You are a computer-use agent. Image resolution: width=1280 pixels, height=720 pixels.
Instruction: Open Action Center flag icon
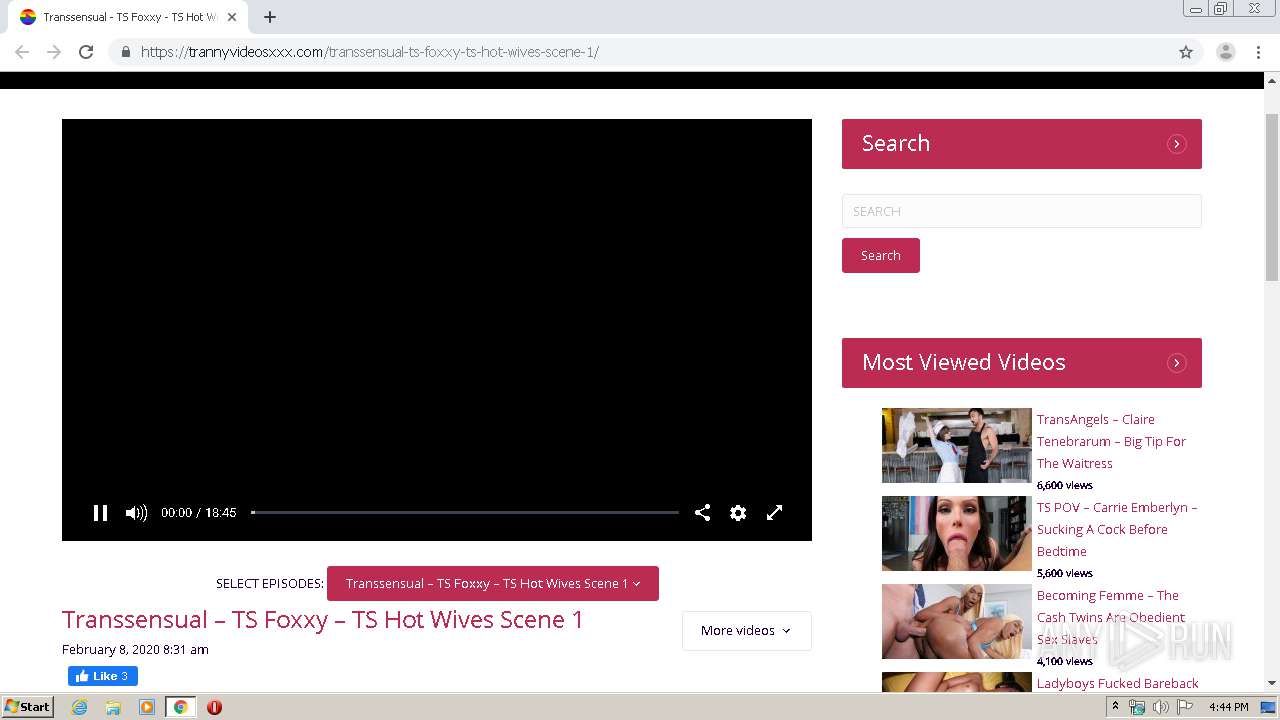pyautogui.click(x=1185, y=707)
